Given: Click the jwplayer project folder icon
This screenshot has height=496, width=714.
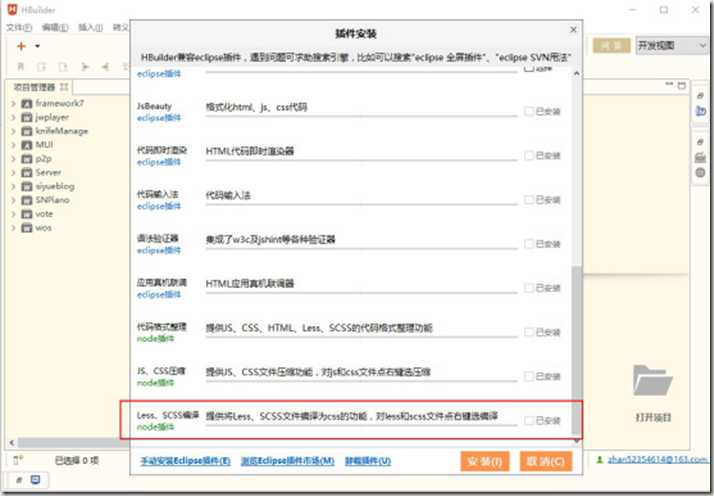Looking at the screenshot, I should [27, 118].
